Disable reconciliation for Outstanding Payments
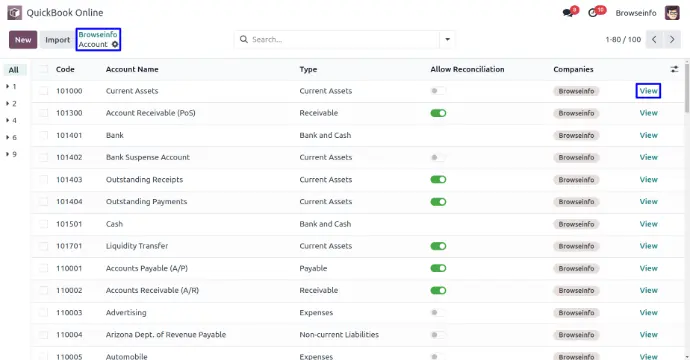This screenshot has width=690, height=360. tap(438, 202)
